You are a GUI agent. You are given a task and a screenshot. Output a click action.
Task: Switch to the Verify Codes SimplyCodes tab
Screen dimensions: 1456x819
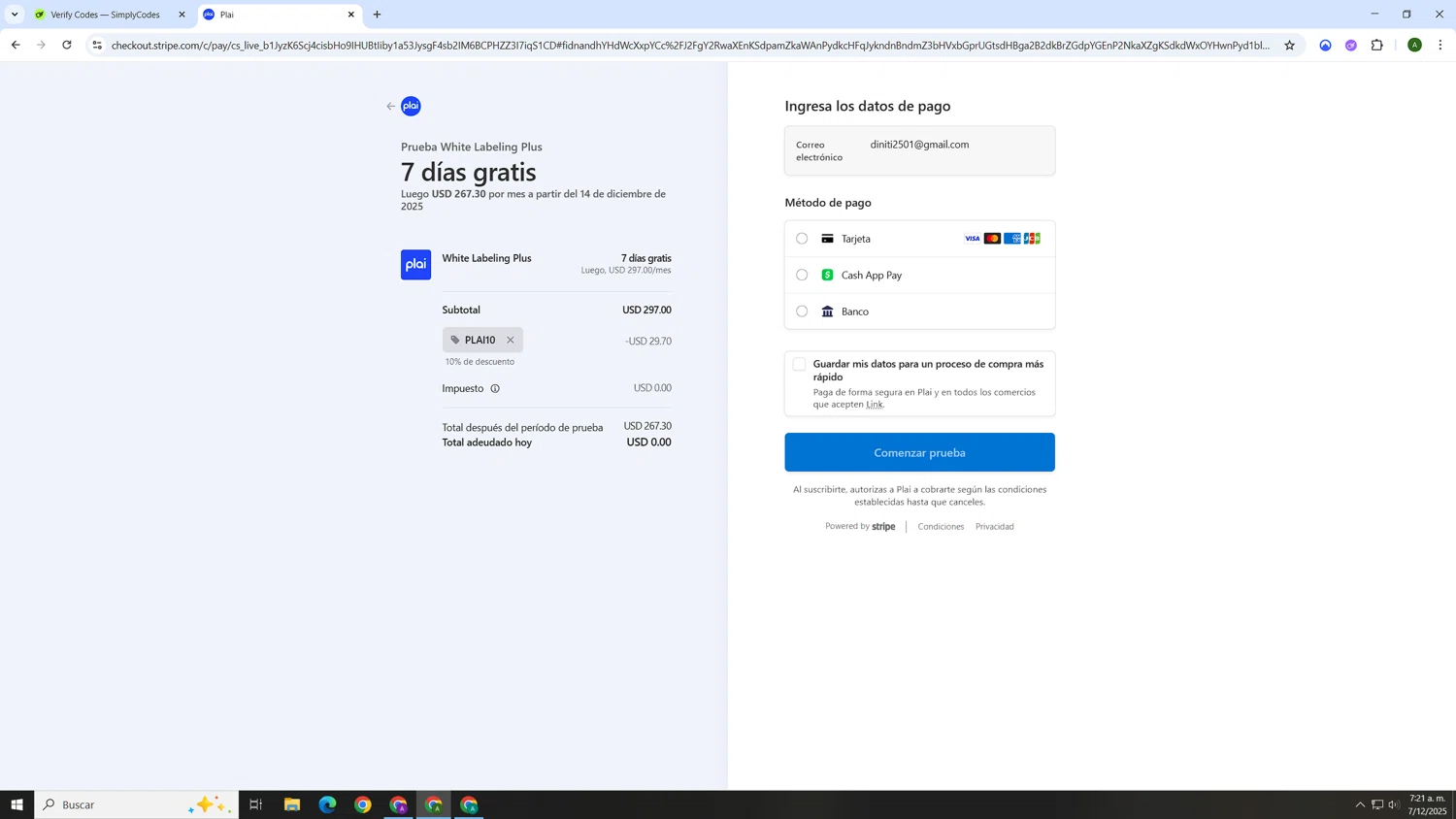[105, 15]
